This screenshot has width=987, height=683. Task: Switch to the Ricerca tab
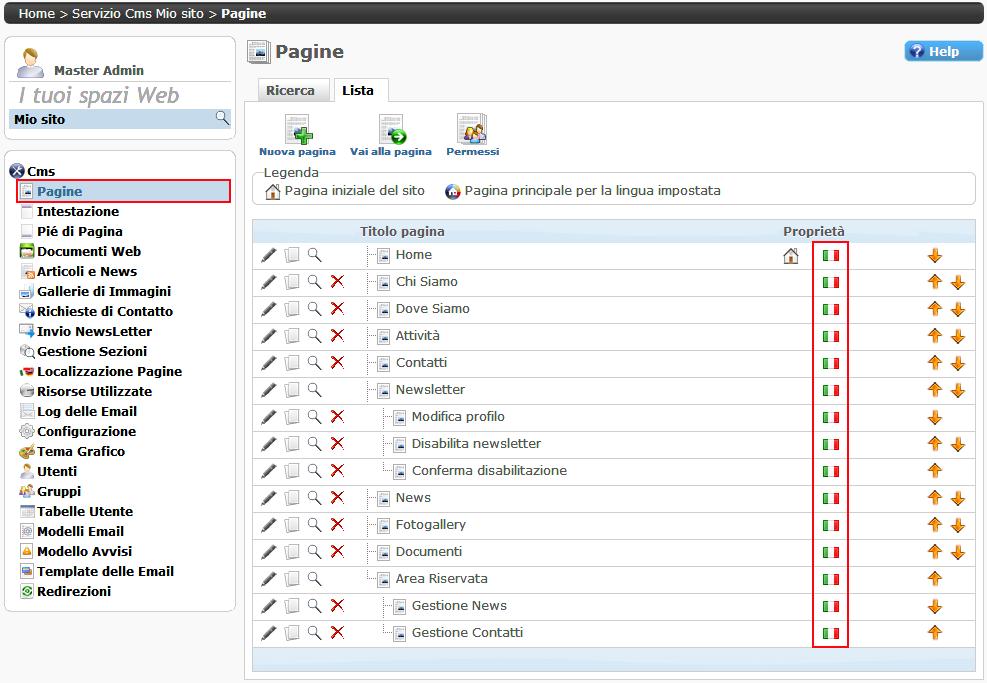pyautogui.click(x=290, y=91)
